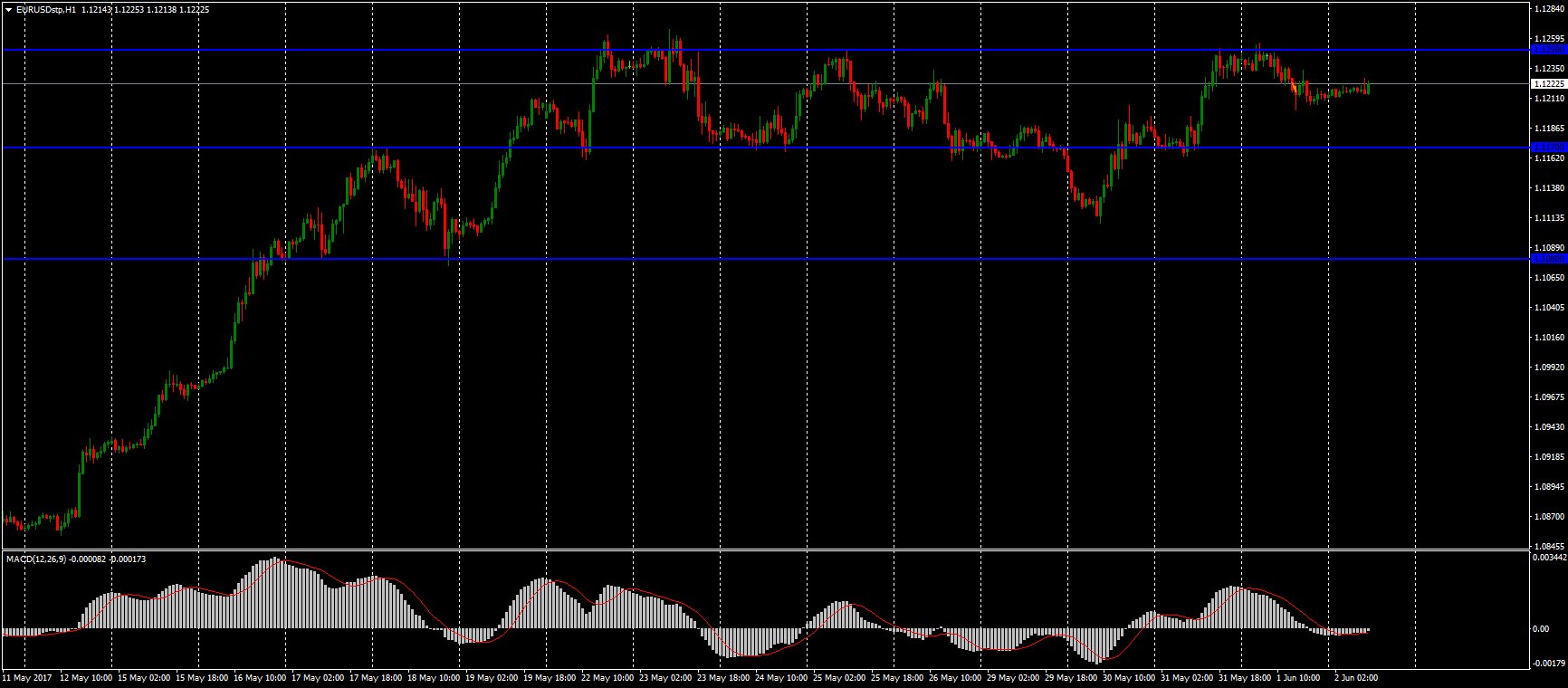Select the blue horizontal line at 1.11700
1568x688 pixels.
pos(765,147)
